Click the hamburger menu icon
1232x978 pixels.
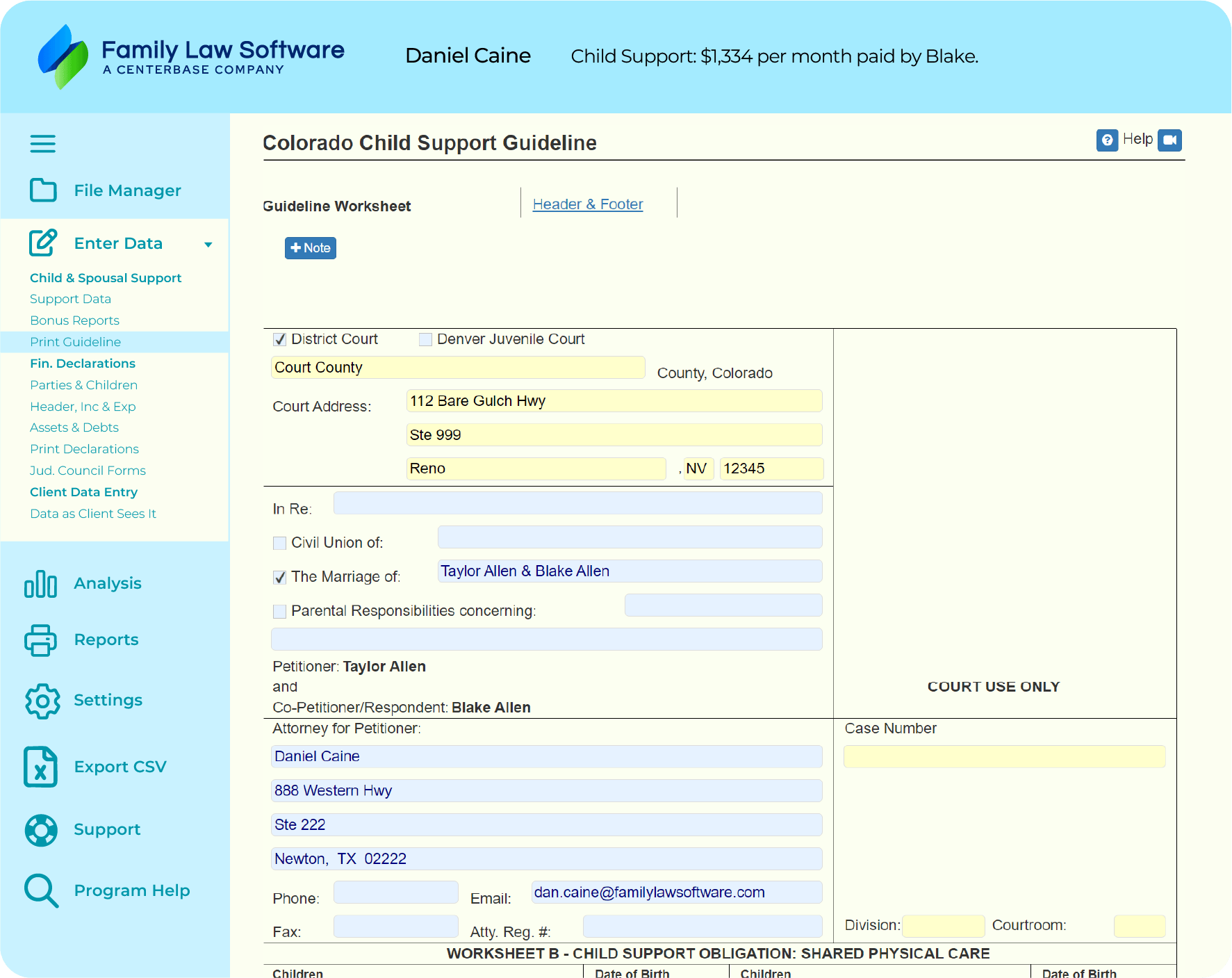tap(42, 144)
